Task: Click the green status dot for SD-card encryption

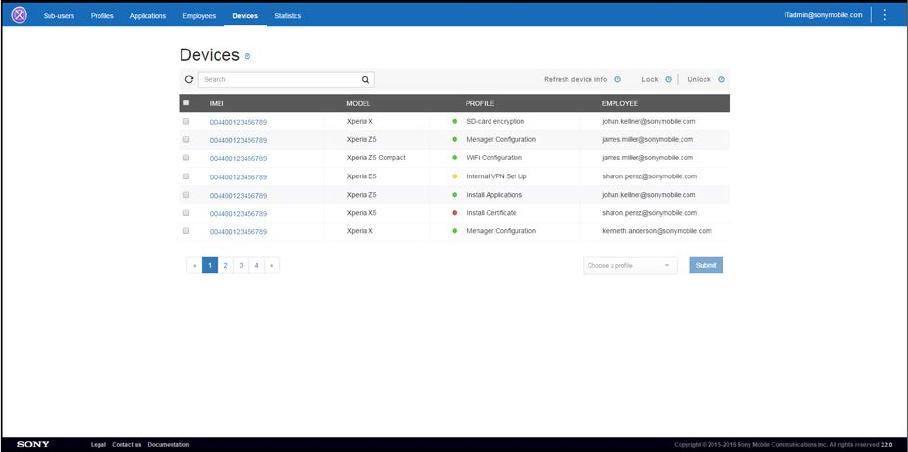Action: click(455, 122)
